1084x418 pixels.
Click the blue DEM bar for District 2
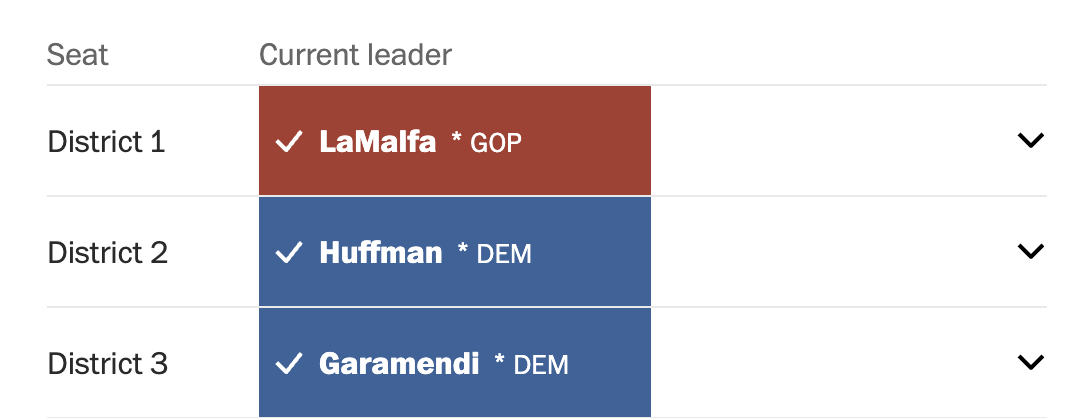click(x=455, y=251)
